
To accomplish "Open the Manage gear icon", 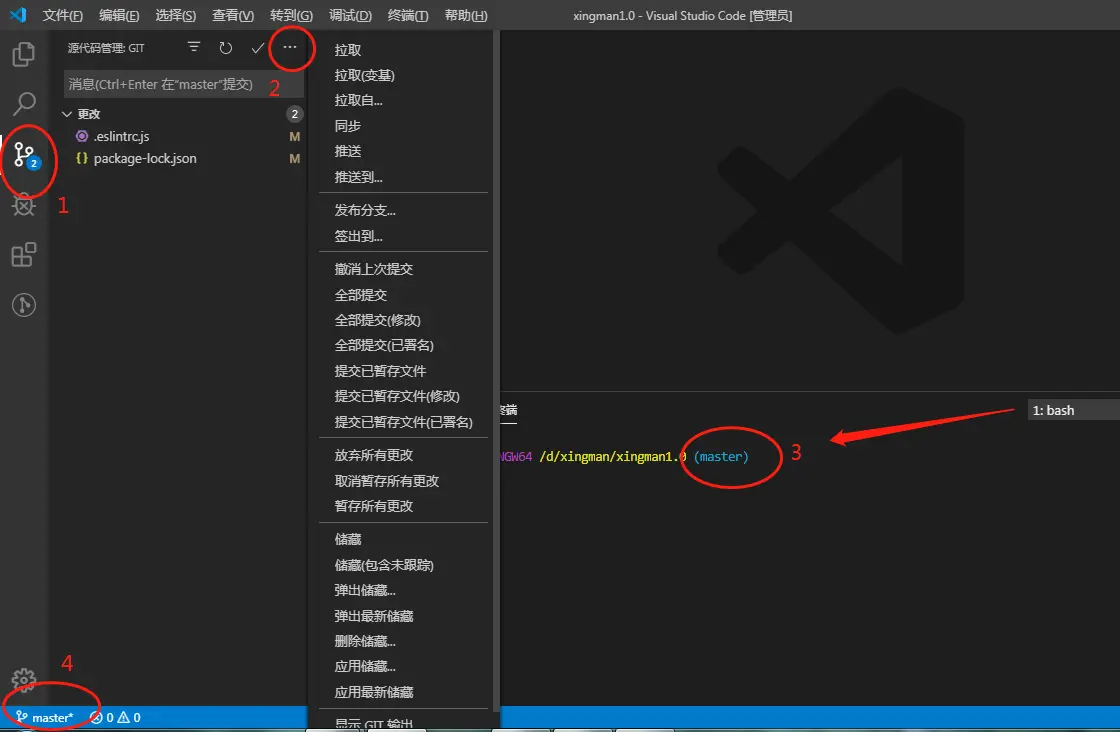I will click(24, 680).
